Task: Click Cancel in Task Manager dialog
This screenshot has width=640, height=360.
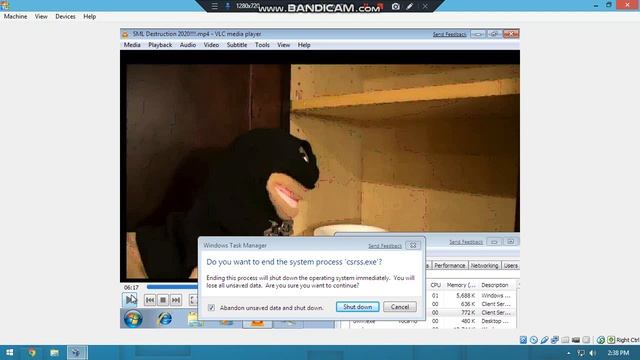Action: click(400, 307)
